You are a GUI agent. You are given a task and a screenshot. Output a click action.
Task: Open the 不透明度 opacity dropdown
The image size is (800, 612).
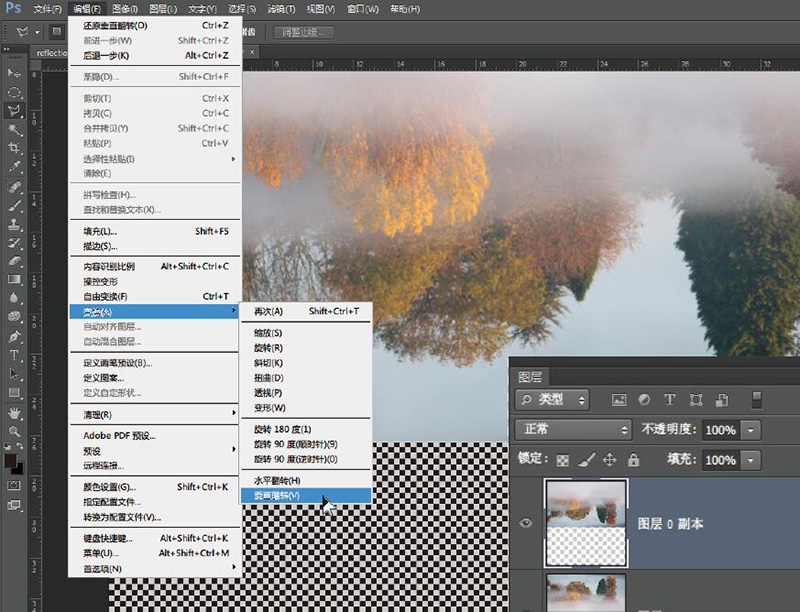click(749, 429)
